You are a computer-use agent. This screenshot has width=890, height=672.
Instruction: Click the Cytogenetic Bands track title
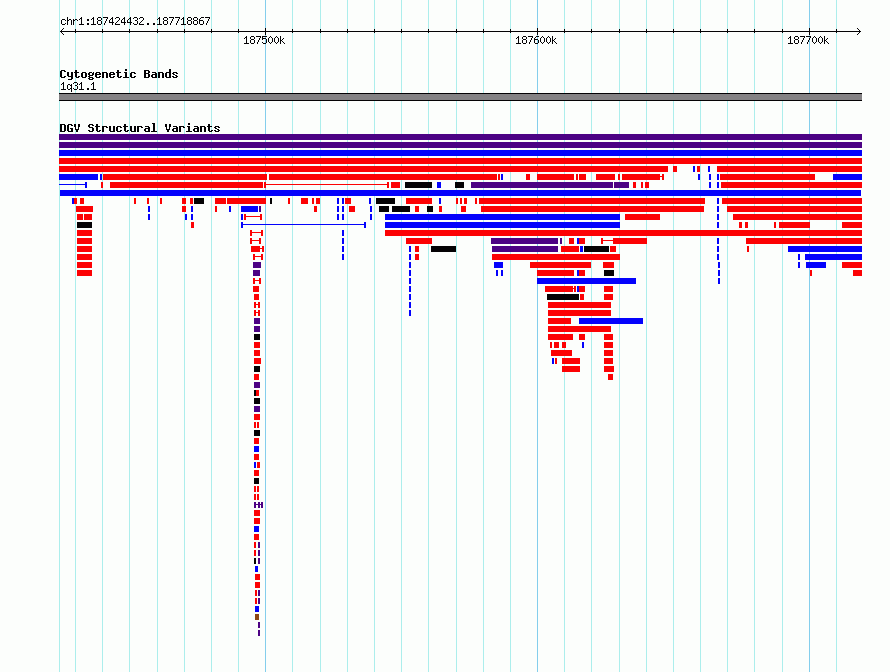tap(119, 74)
